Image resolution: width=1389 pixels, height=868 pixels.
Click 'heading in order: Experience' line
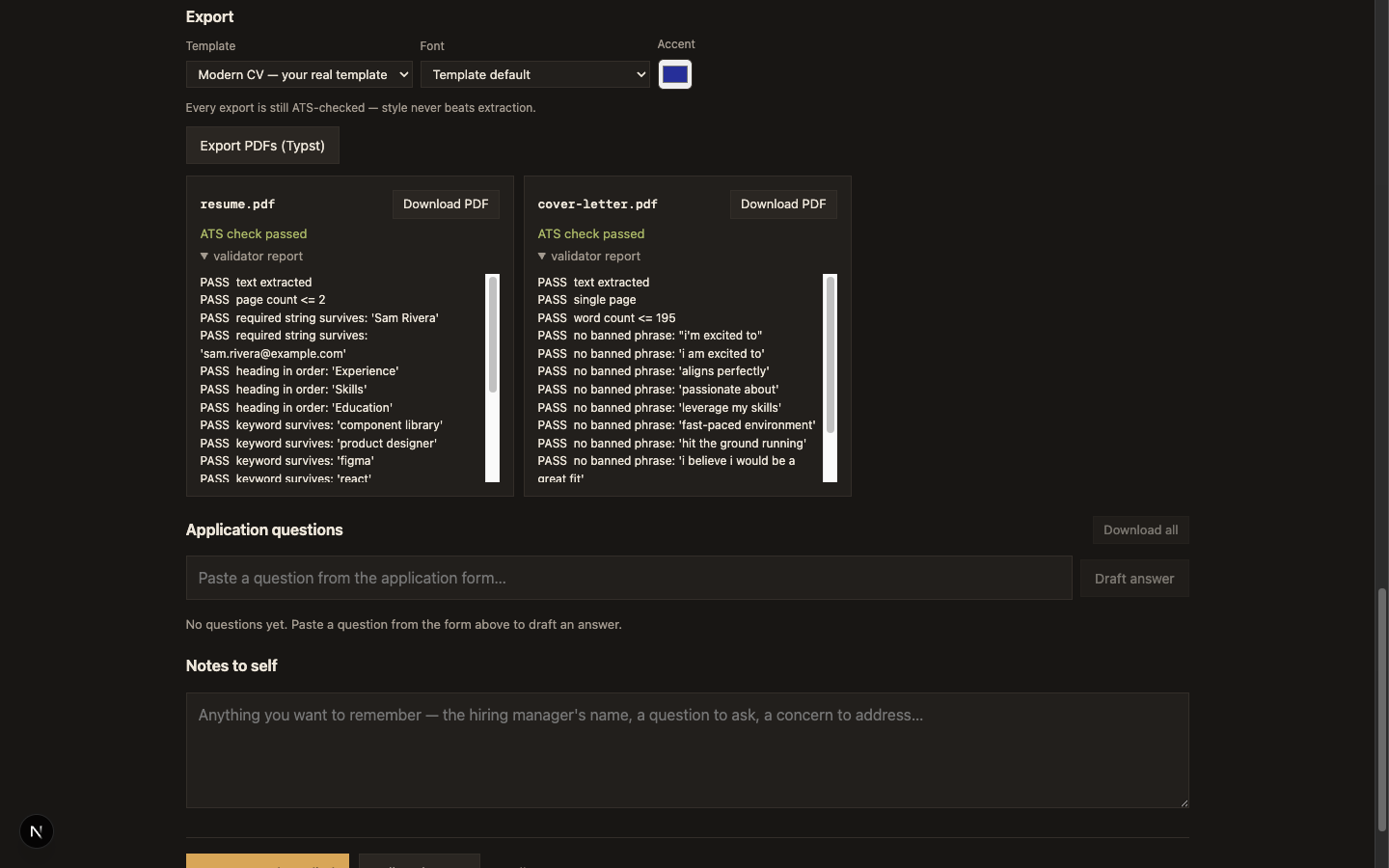point(299,371)
